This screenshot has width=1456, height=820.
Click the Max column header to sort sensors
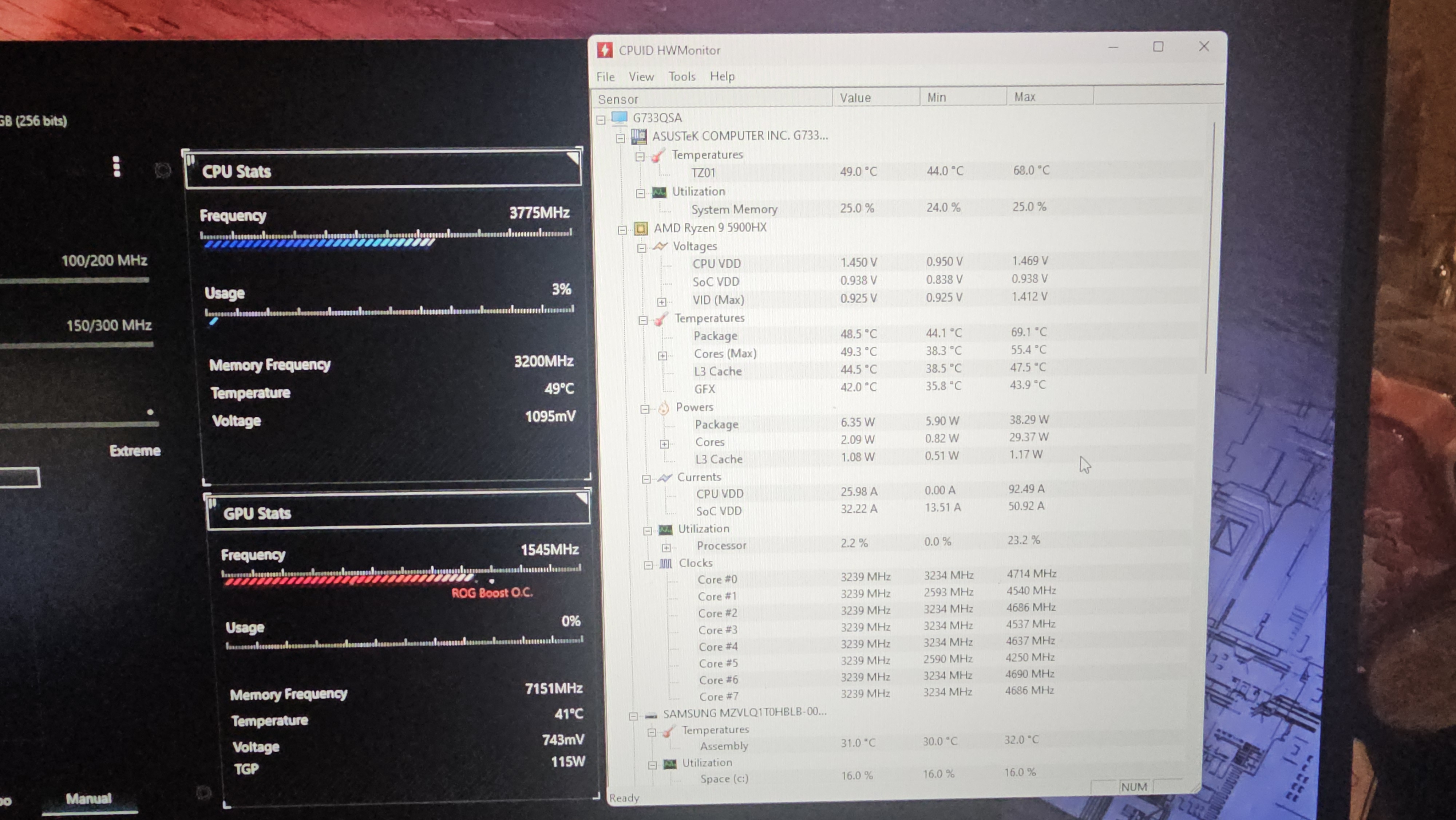(x=1025, y=97)
